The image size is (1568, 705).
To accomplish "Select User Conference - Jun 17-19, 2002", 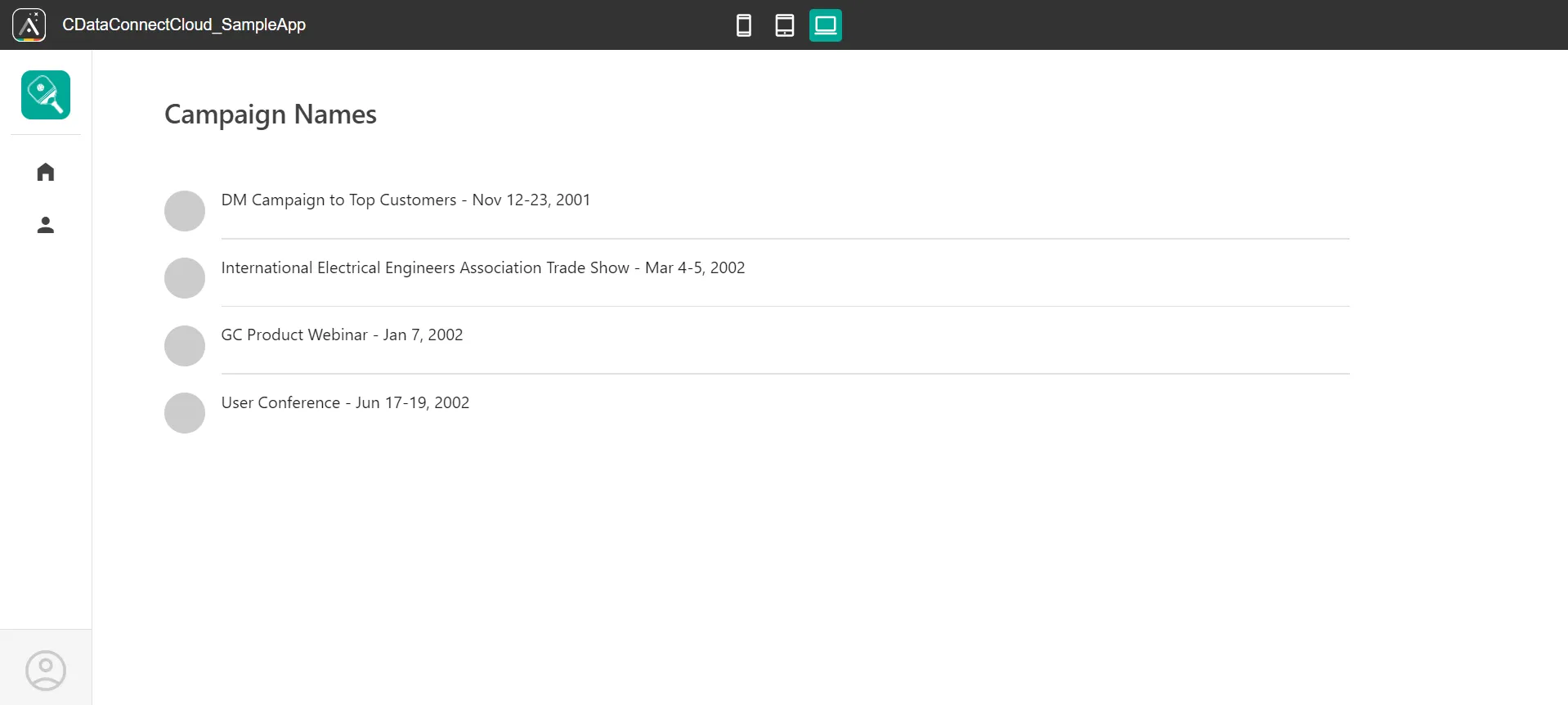I will pos(345,403).
